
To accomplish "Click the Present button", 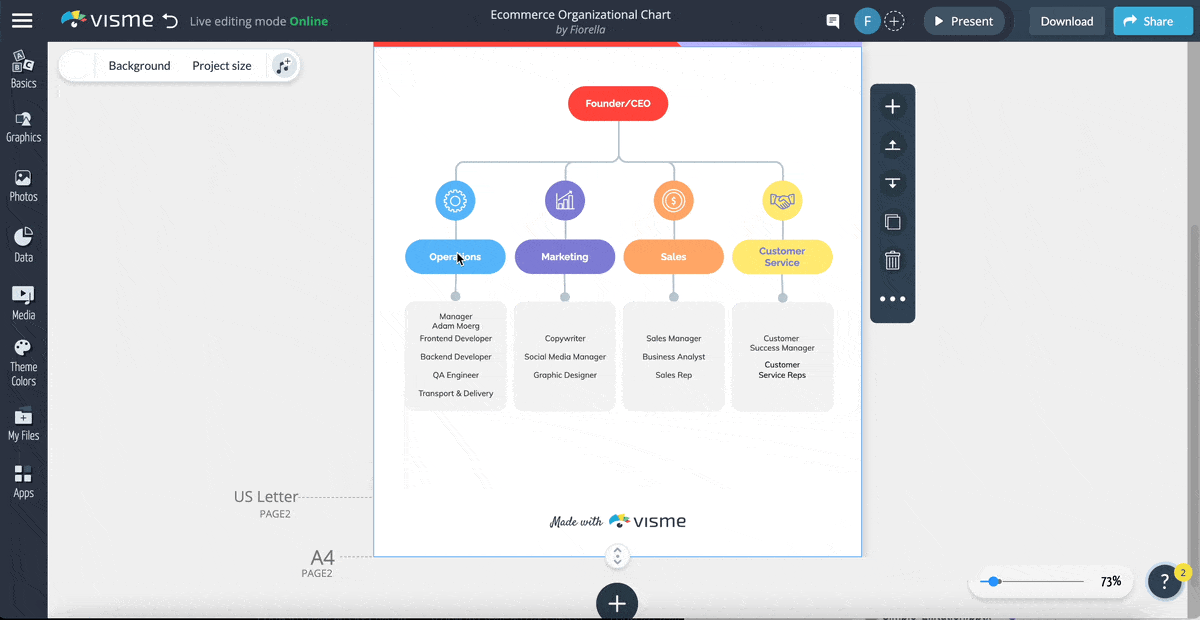I will [x=963, y=20].
